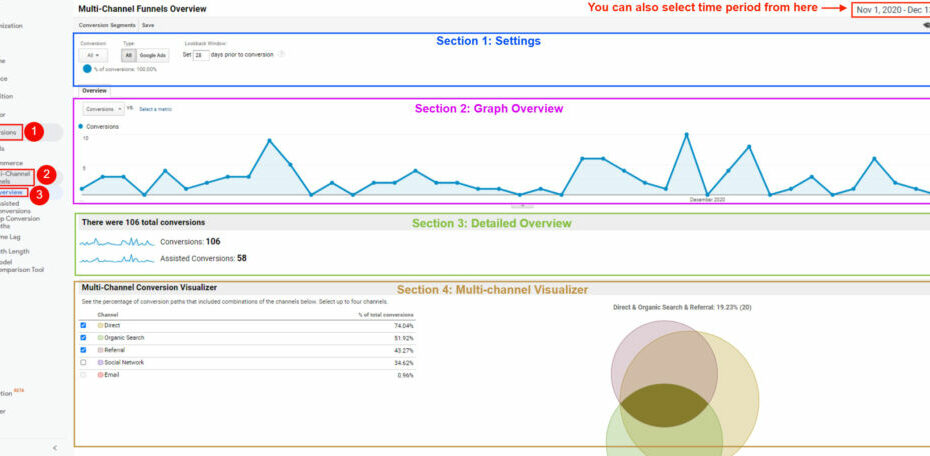Click the graduation cap icon at top right

click(927, 25)
